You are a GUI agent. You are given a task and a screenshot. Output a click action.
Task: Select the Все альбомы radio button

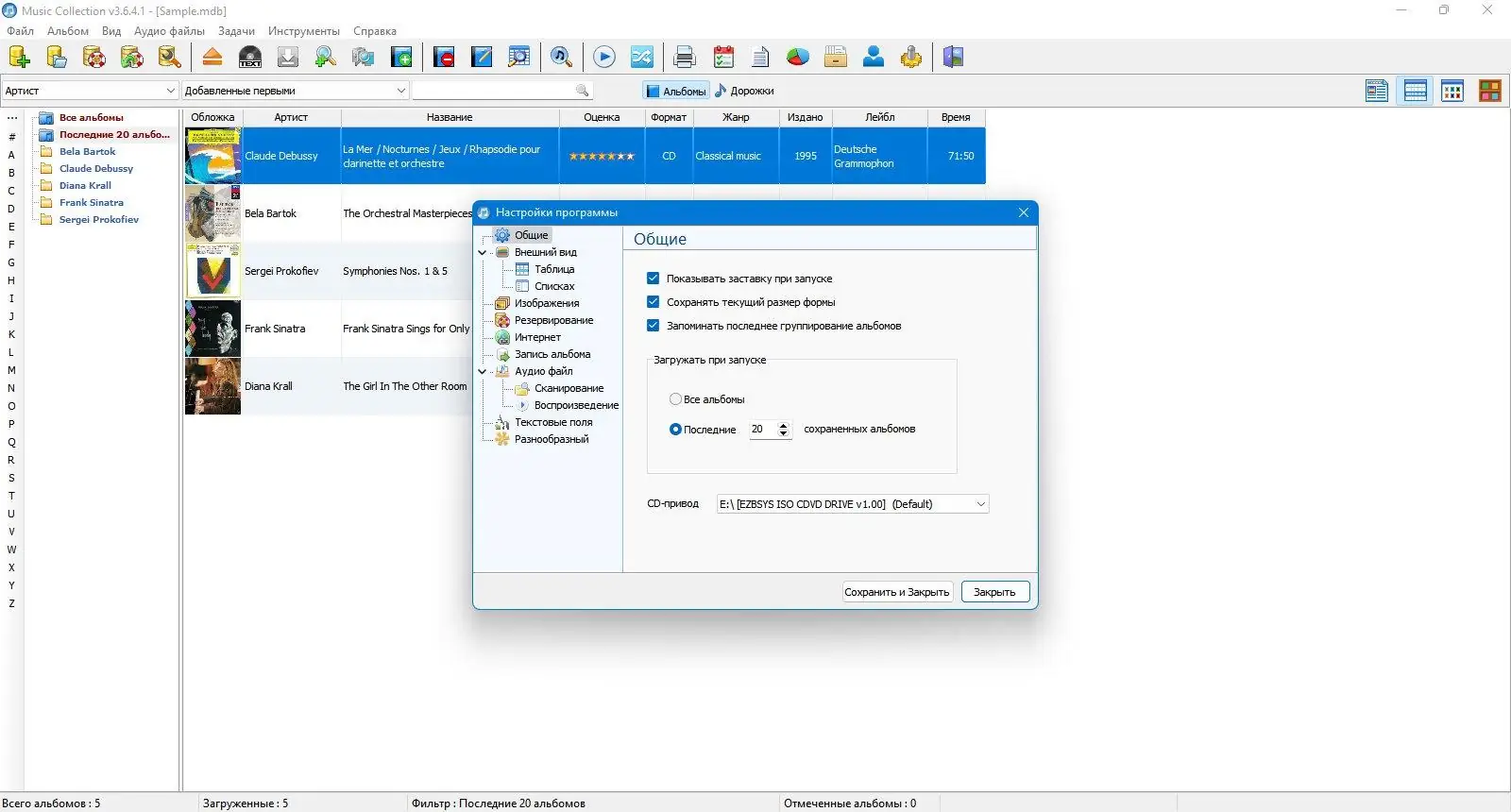click(675, 399)
